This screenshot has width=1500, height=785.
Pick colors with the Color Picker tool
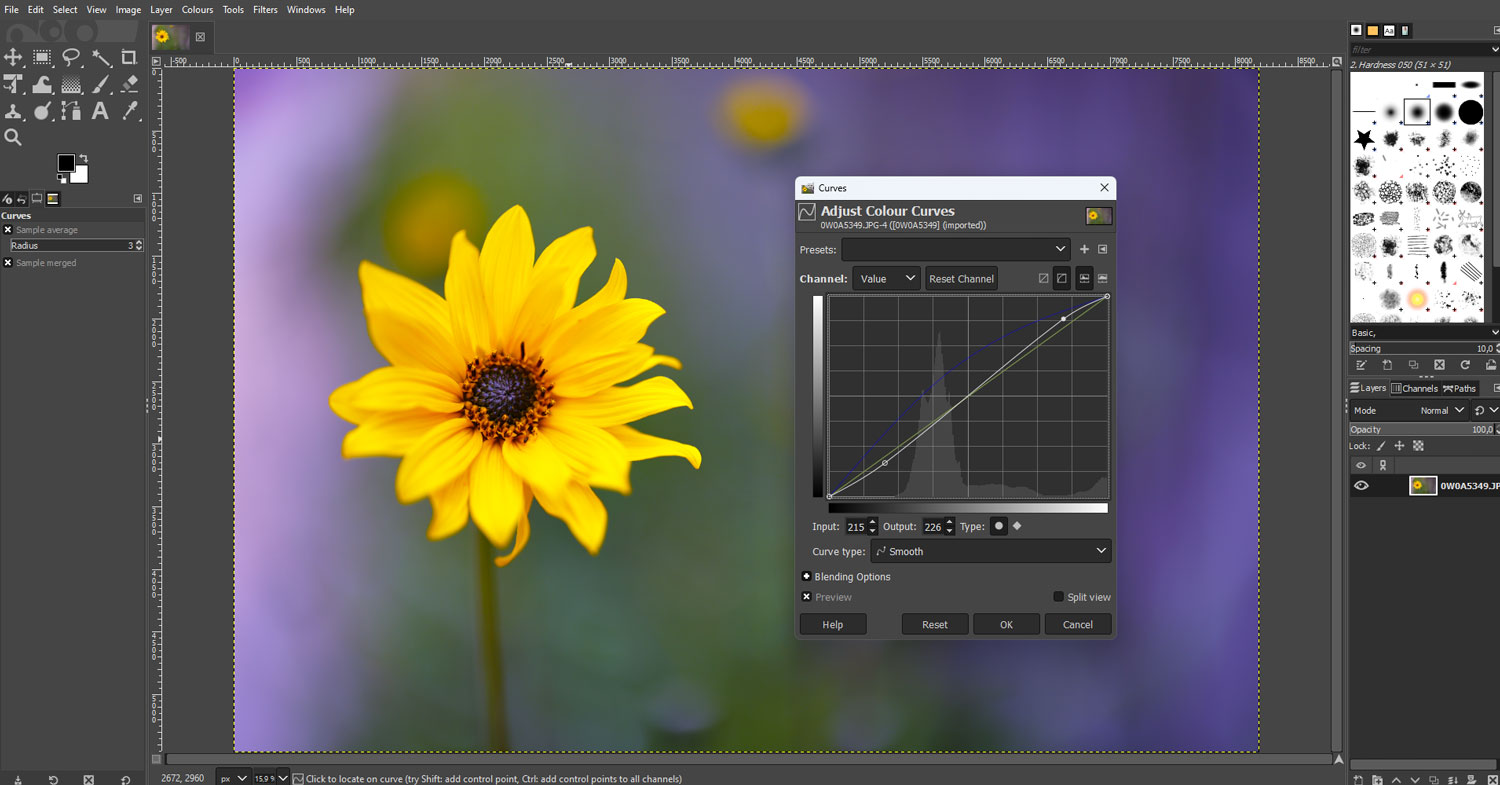(128, 111)
